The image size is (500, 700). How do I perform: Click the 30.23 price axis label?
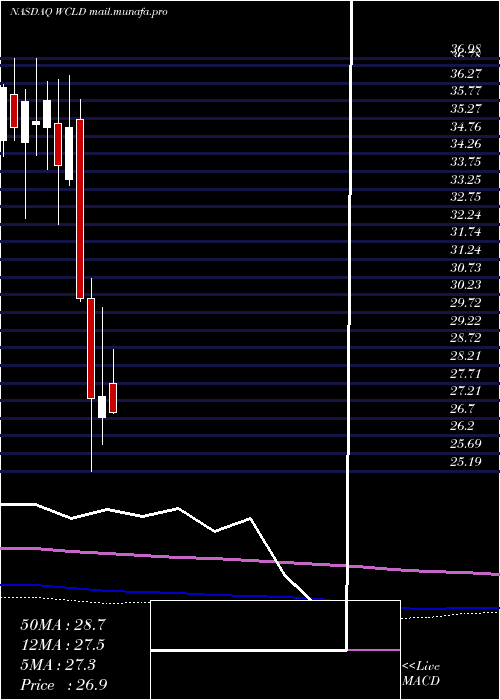click(467, 285)
